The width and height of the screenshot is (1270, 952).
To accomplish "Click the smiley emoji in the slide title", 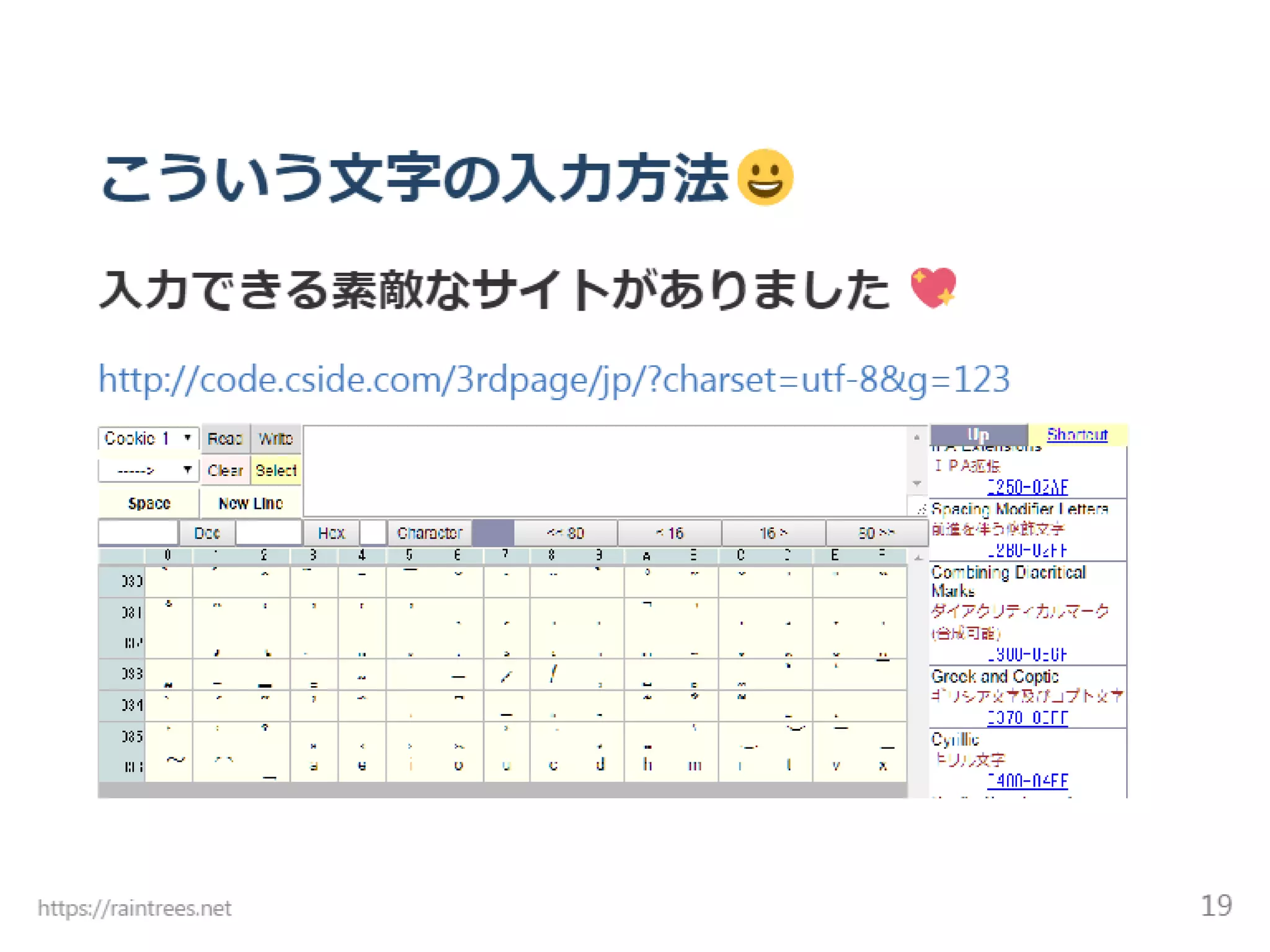I will pos(765,177).
